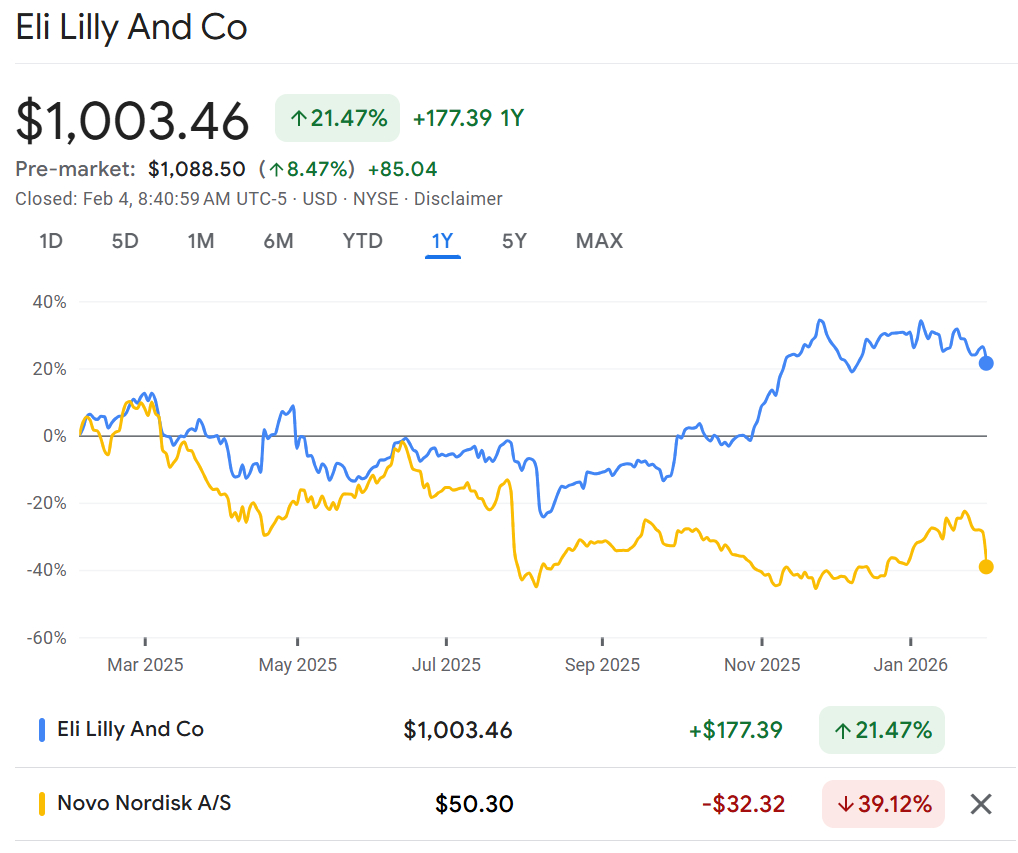
Task: Click the green 21.47% badge in legend row
Action: [881, 730]
